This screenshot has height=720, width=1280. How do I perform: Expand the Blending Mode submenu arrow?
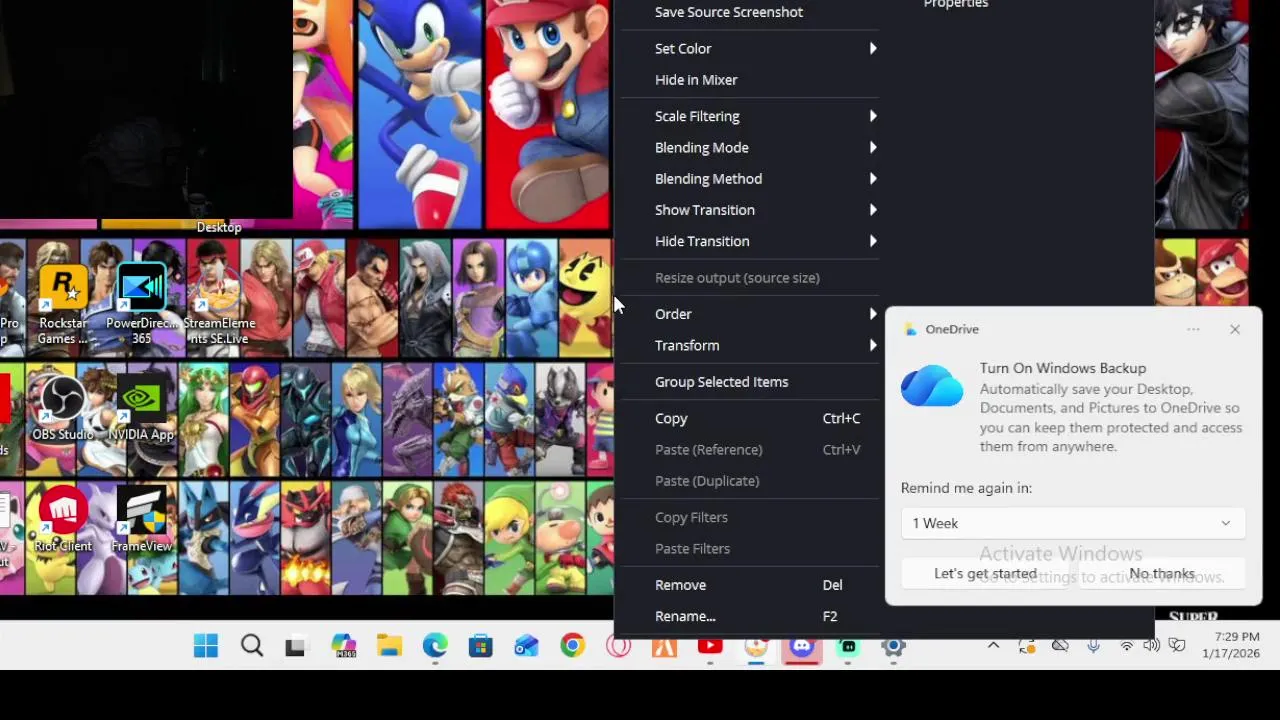pos(873,147)
